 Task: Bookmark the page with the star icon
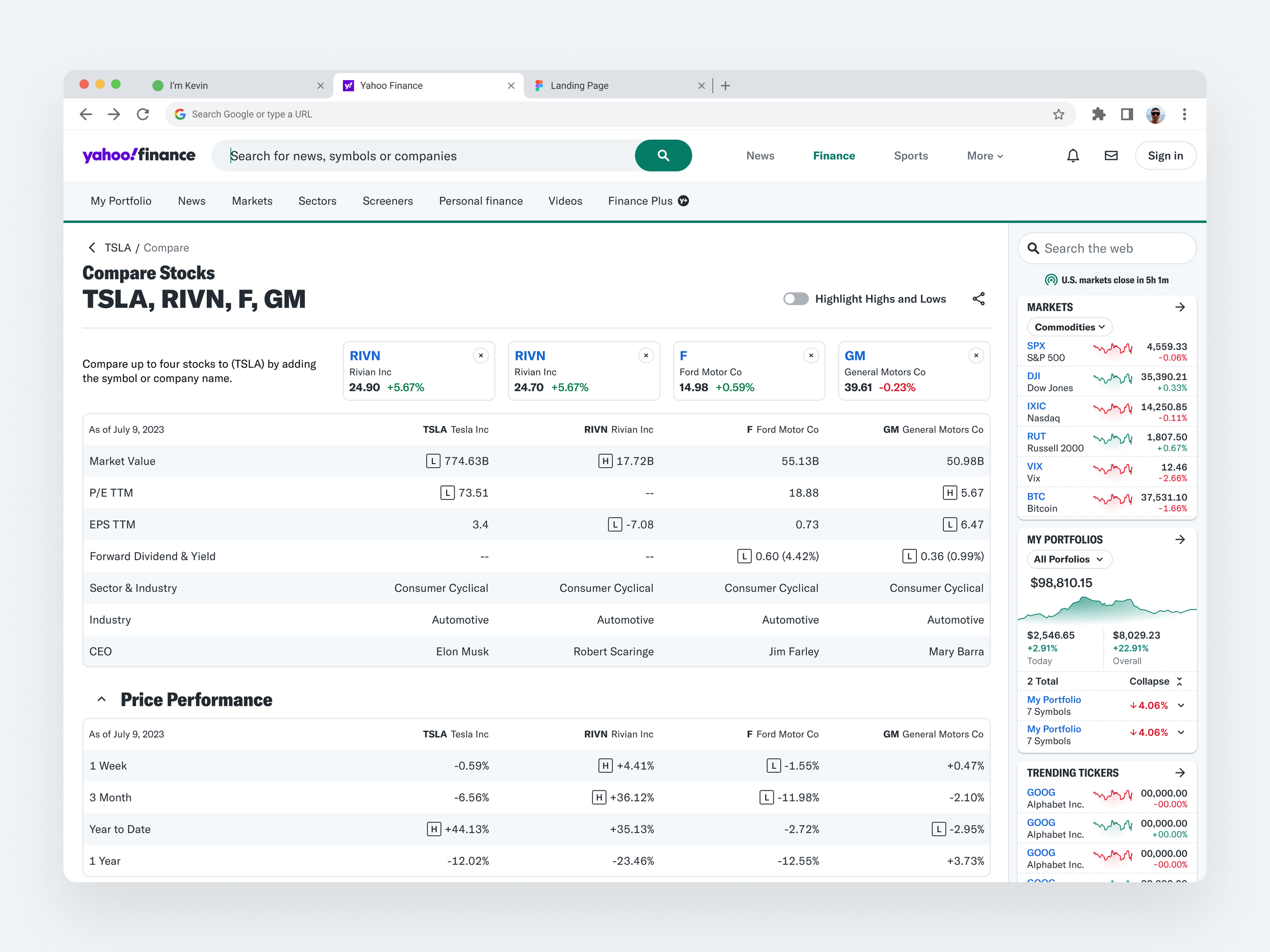[1058, 114]
